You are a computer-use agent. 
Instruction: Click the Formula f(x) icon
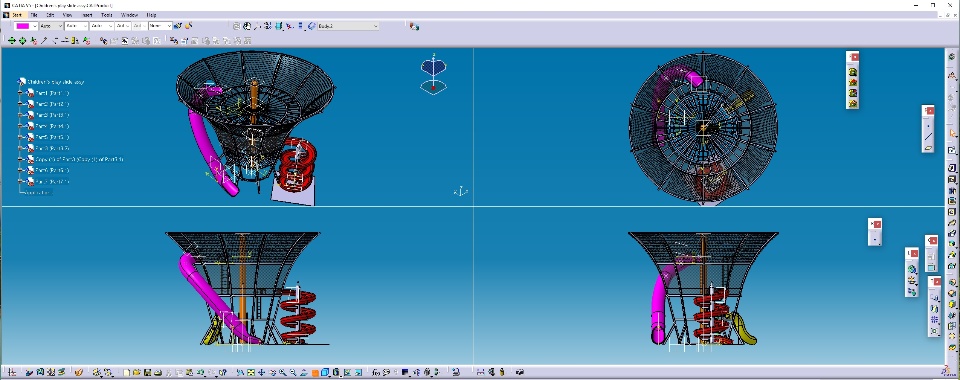(376, 372)
